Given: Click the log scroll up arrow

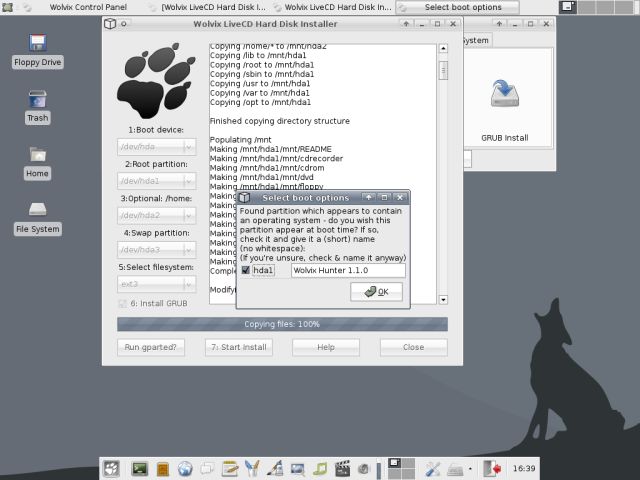Looking at the screenshot, I should pos(443,49).
